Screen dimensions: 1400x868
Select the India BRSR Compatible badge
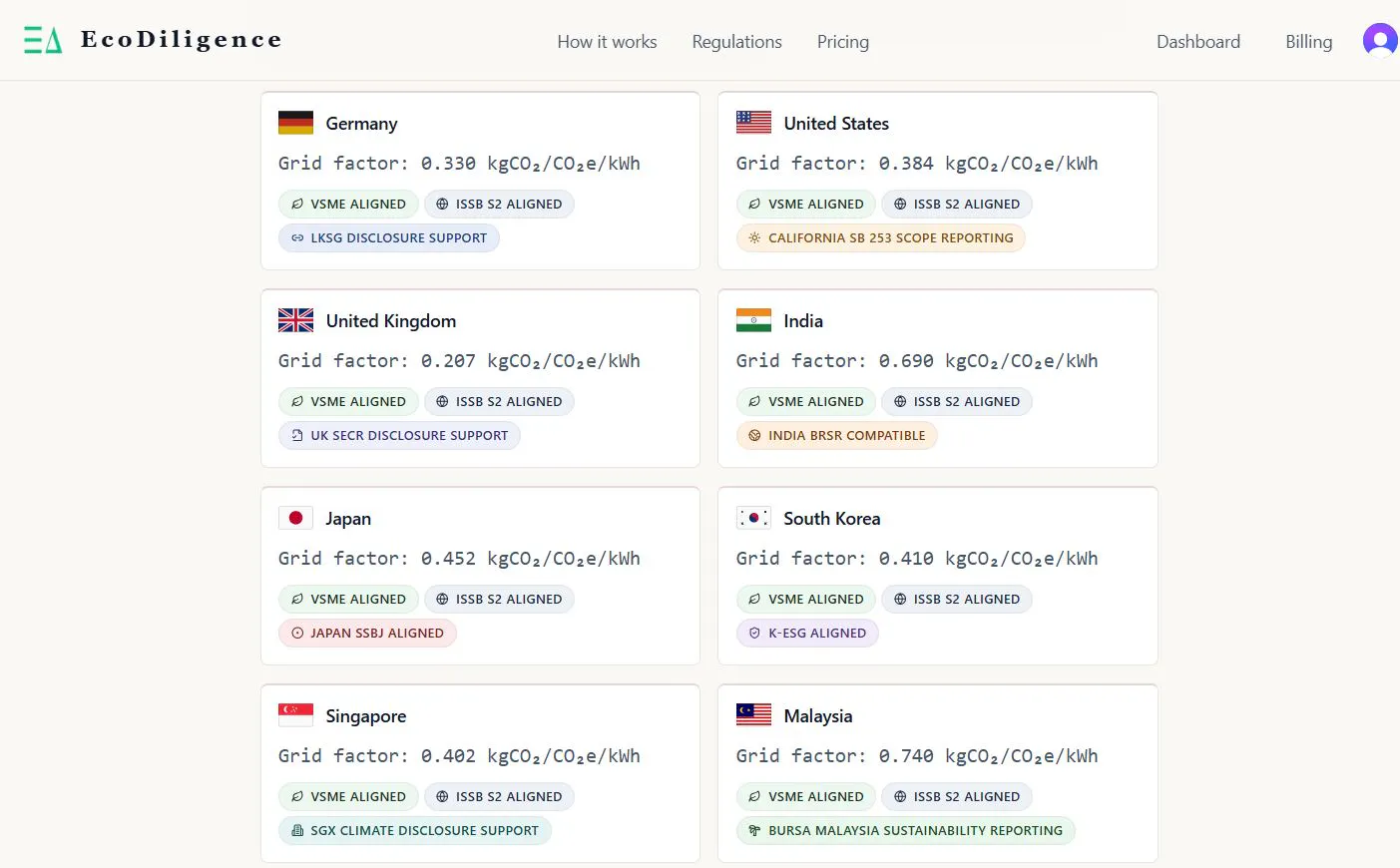tap(837, 436)
